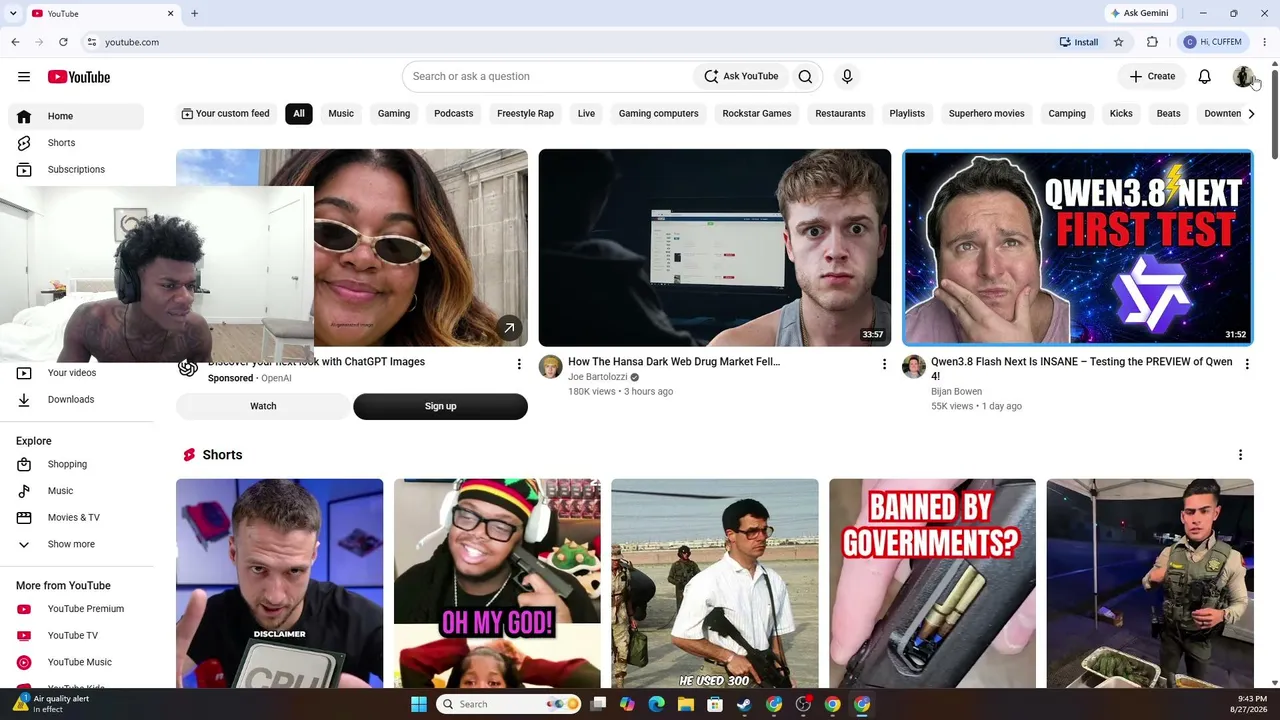Open the YouTube account avatar menu
This screenshot has width=1280, height=720.
tap(1243, 77)
